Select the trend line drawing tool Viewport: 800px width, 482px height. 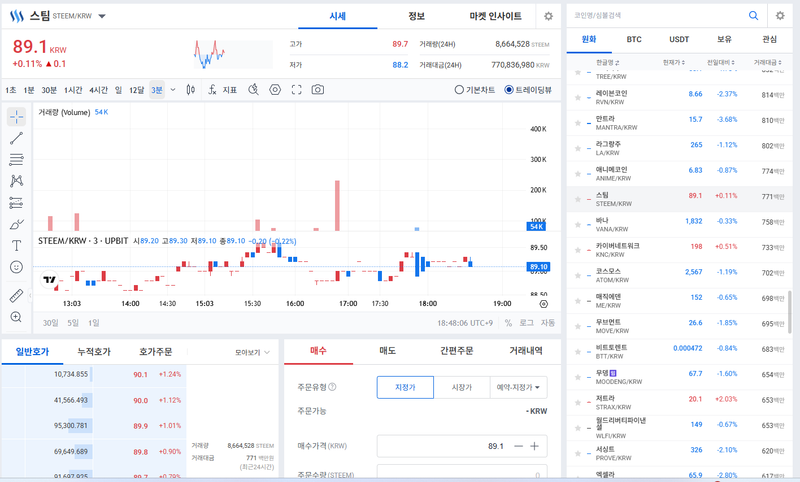coord(16,138)
